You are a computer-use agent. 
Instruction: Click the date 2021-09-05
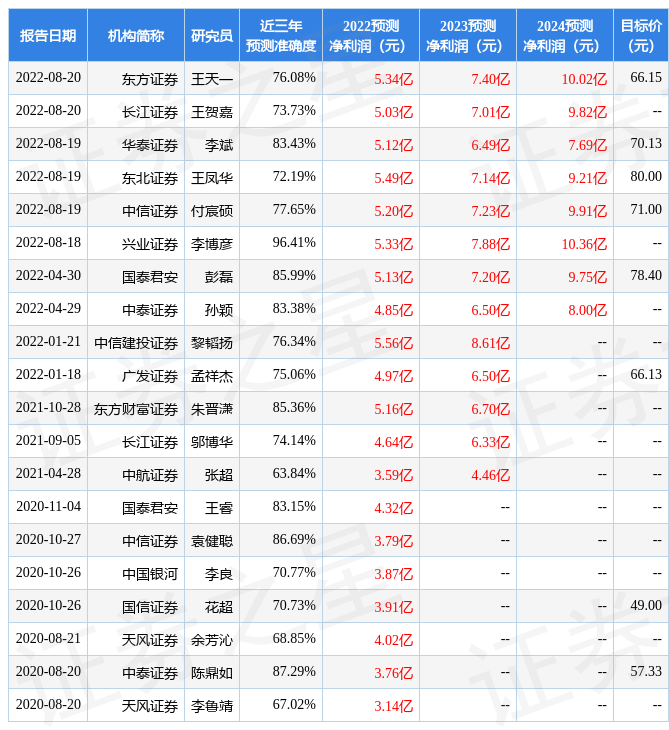point(48,441)
